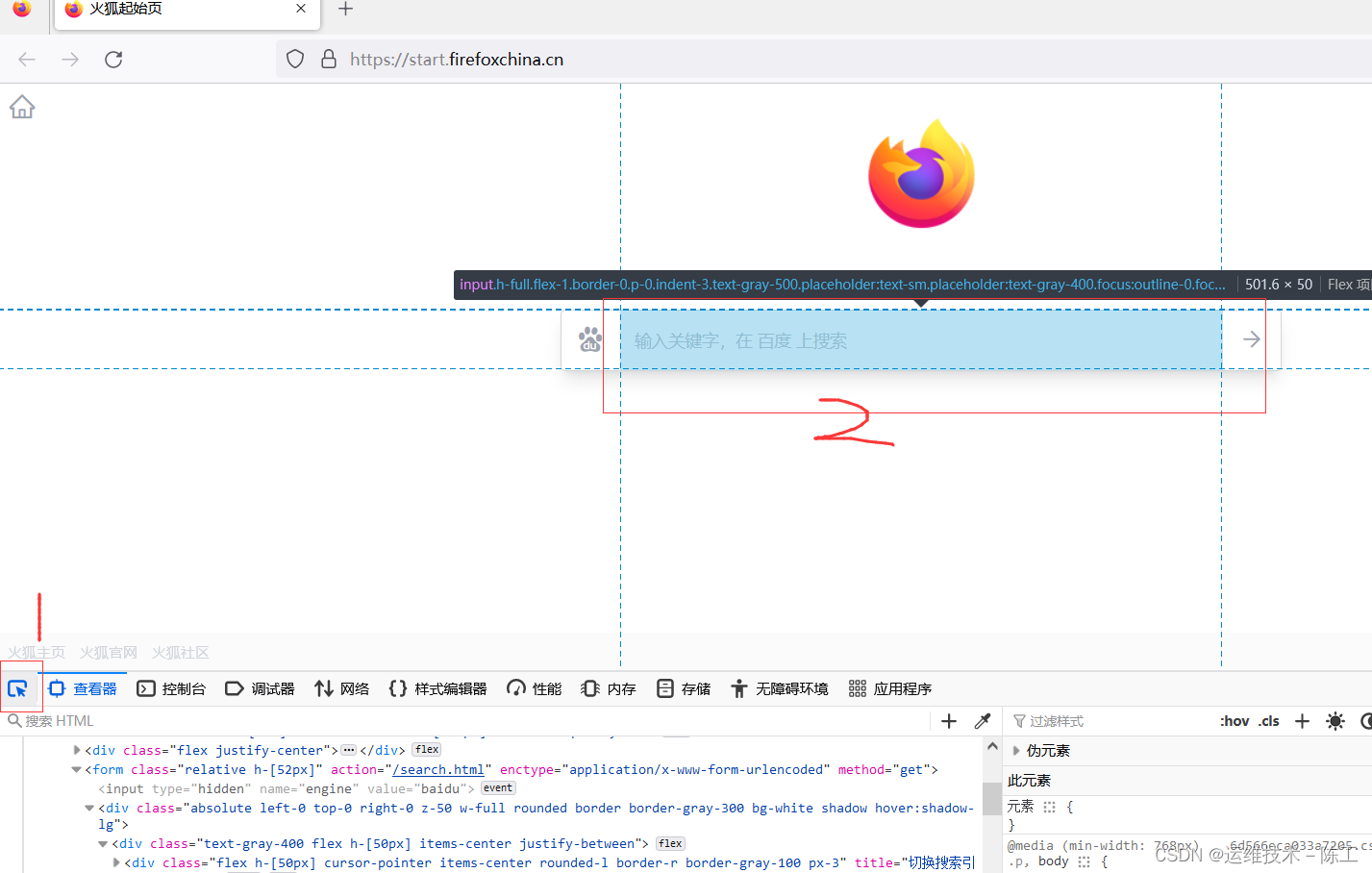
Task: Click grid highlighter icon next to body
Action: pyautogui.click(x=1085, y=861)
